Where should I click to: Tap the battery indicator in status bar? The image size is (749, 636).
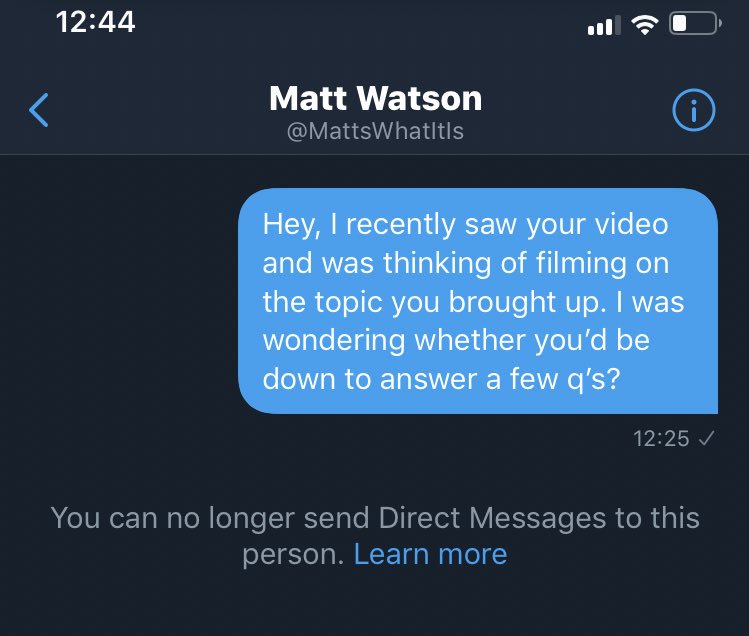(696, 23)
